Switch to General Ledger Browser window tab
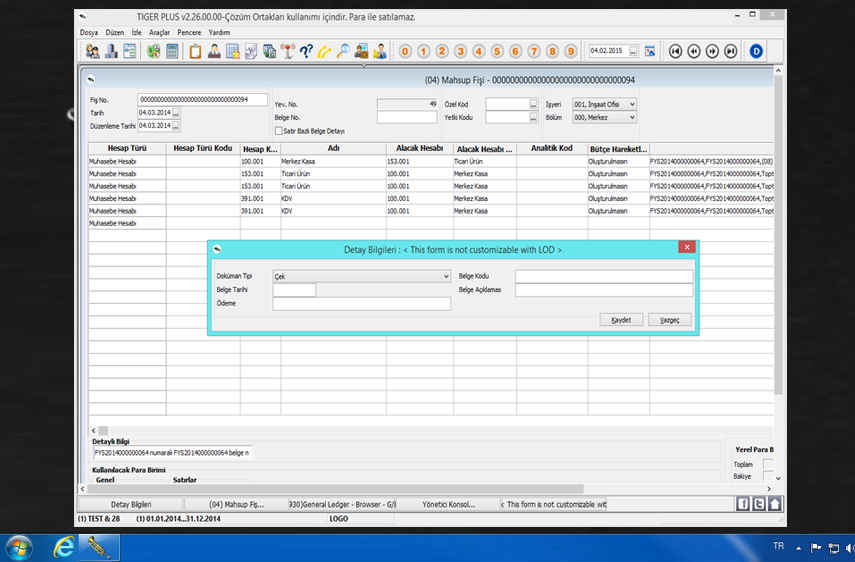 342,504
